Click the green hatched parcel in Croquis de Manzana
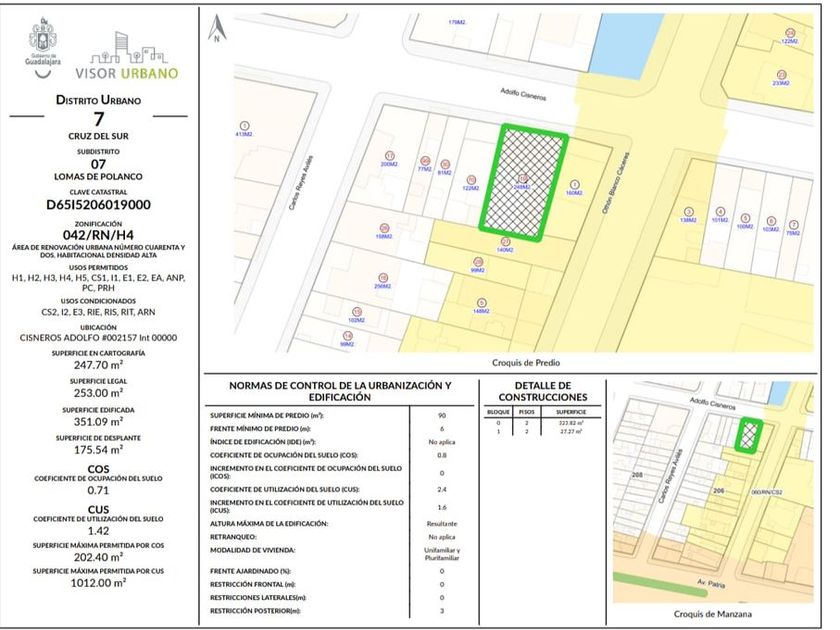840x630 pixels. tap(749, 435)
